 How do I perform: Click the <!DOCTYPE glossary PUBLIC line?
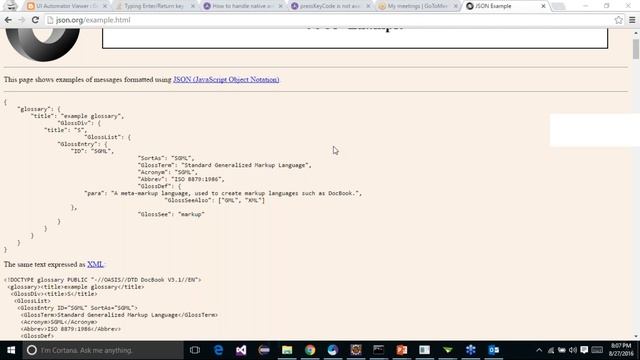click(x=102, y=280)
